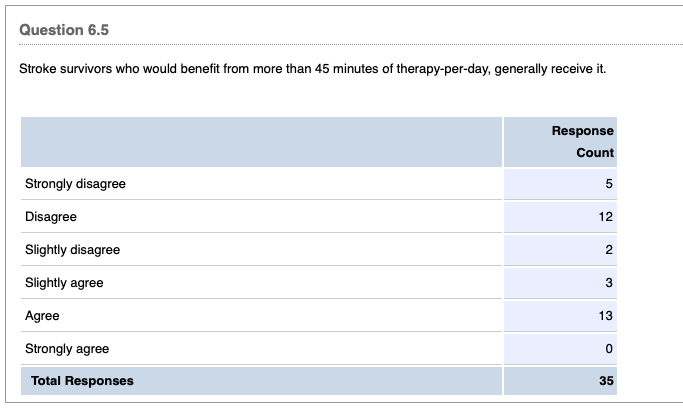Select the count 0 for Strongly agree
This screenshot has width=683, height=409.
pyautogui.click(x=608, y=349)
